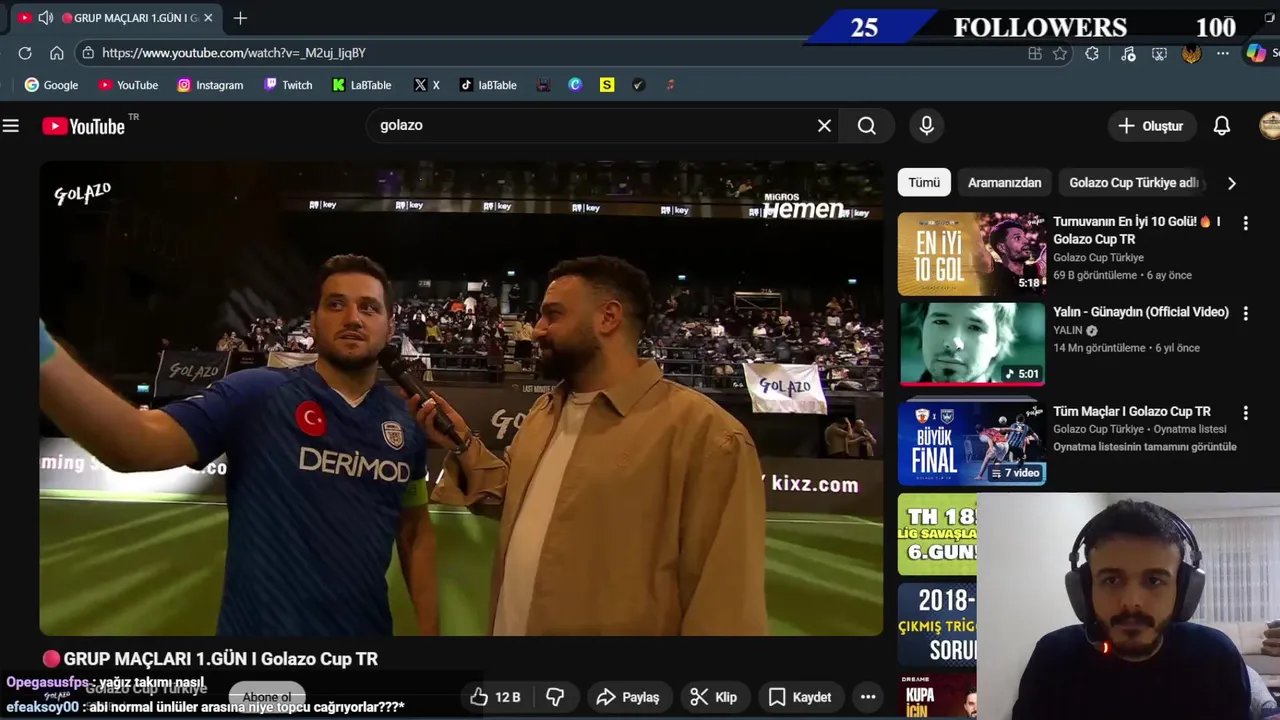The height and width of the screenshot is (720, 1280).
Task: Open options for the Tüm Maçlar playlist
Action: tap(1246, 412)
